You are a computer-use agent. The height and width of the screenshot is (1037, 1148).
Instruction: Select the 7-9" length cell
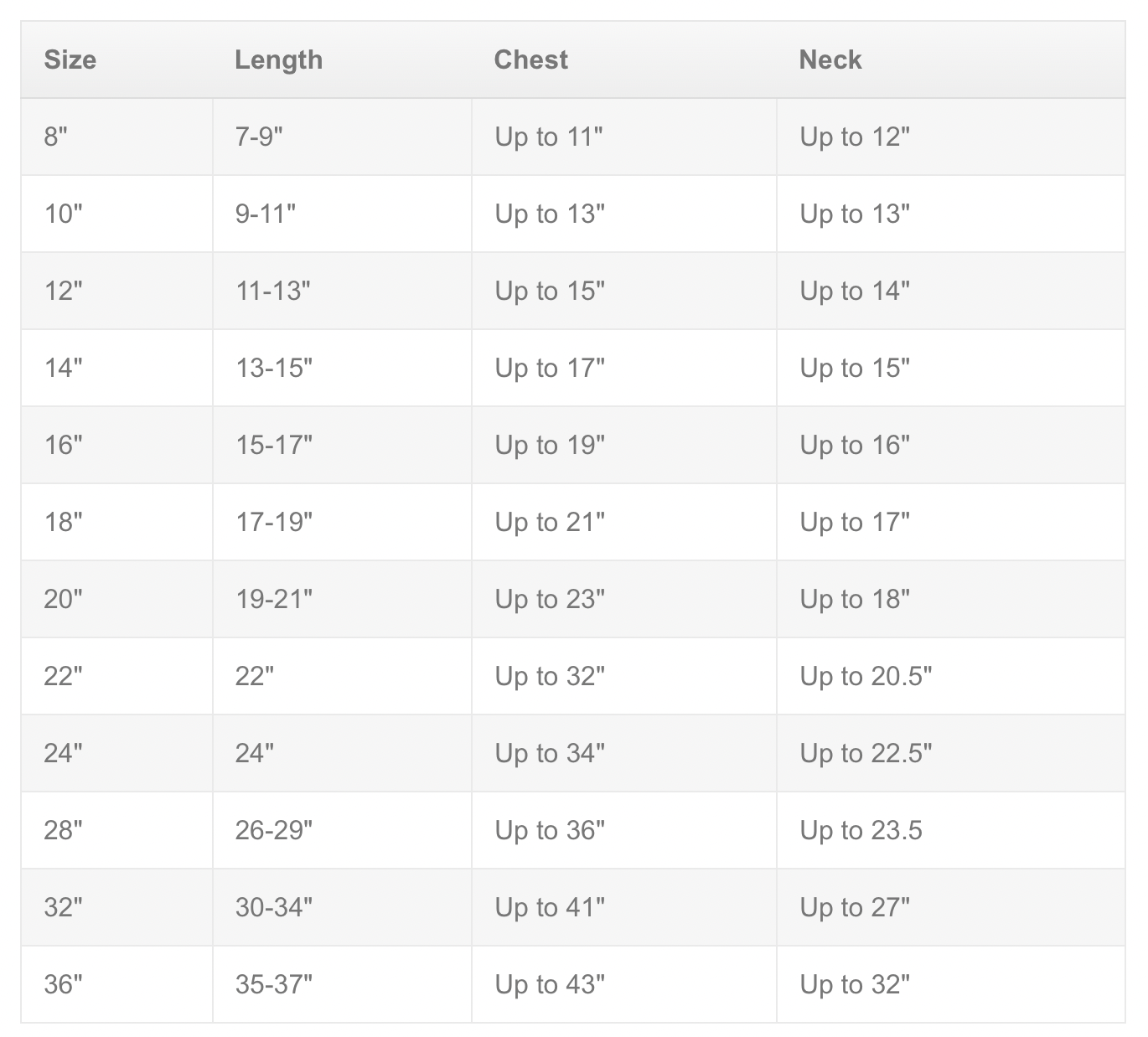click(x=342, y=137)
